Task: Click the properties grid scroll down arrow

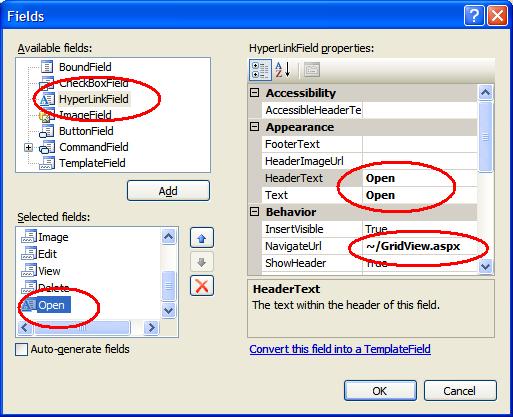Action: point(485,267)
